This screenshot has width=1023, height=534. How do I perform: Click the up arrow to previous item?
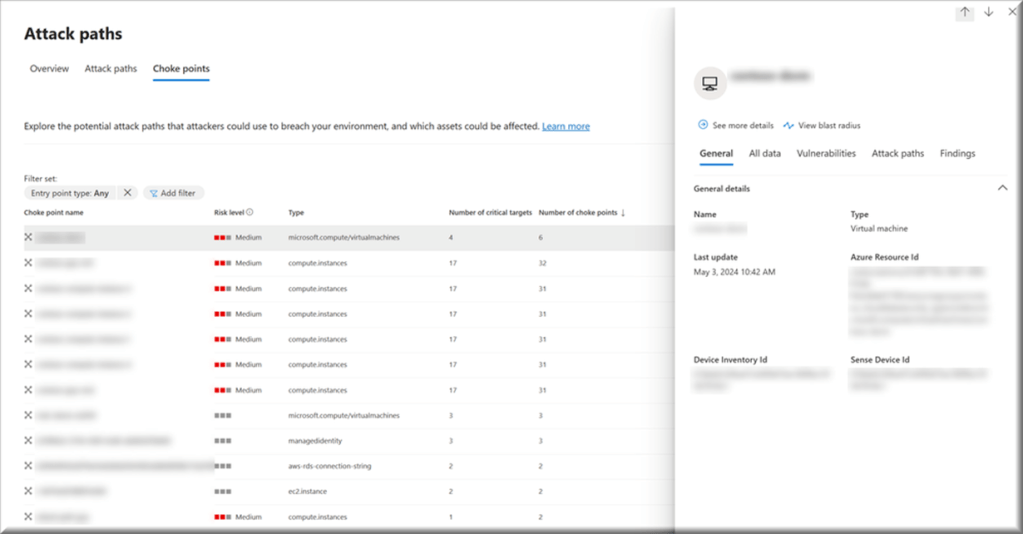(964, 12)
